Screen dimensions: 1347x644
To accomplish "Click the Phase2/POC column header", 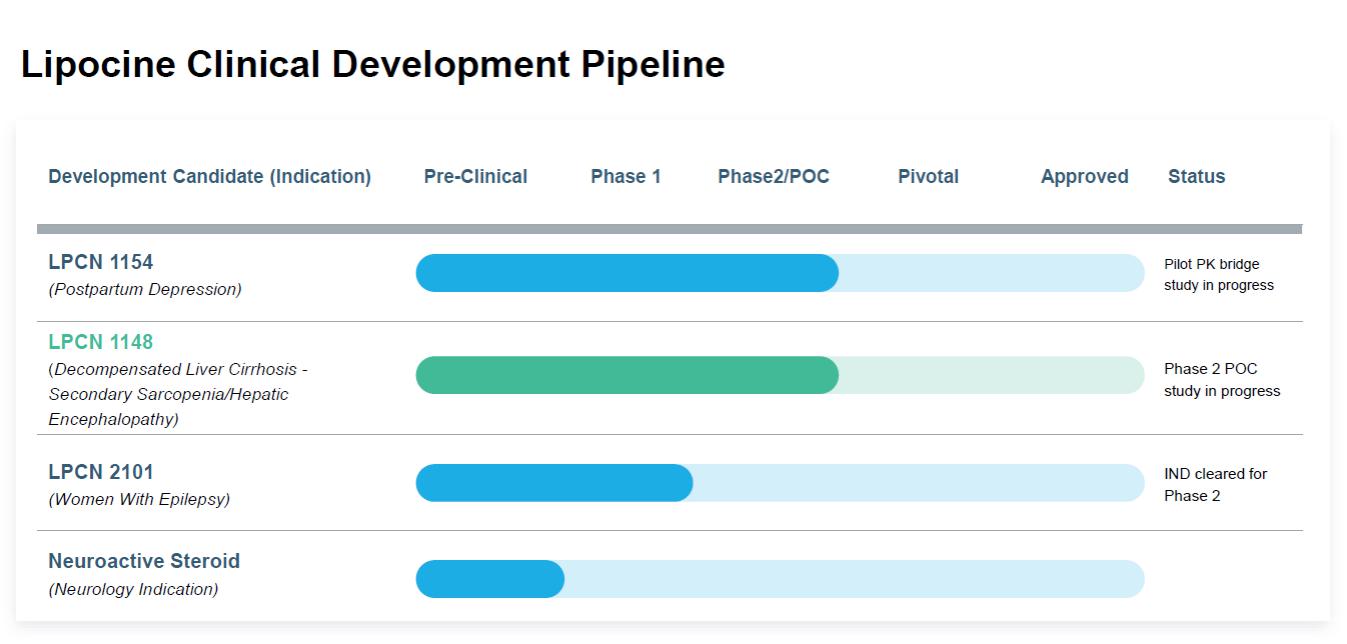I will click(773, 177).
